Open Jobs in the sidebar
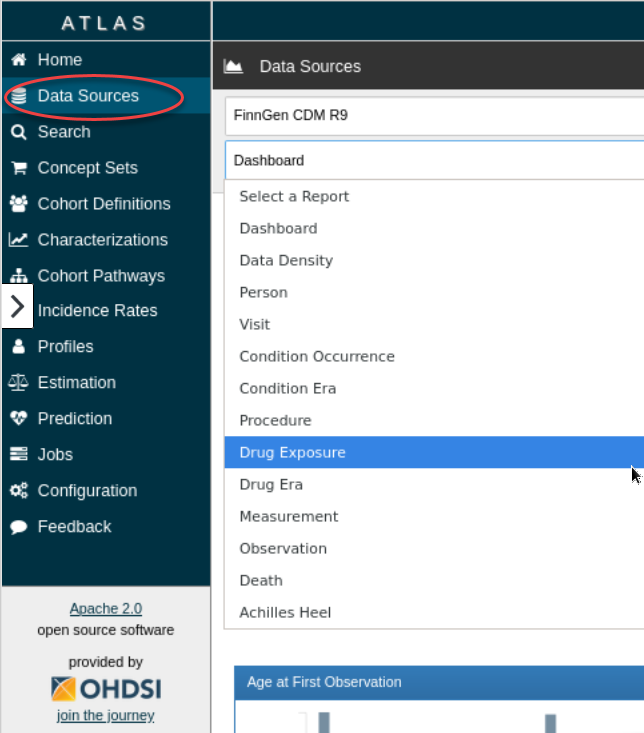 coord(55,454)
